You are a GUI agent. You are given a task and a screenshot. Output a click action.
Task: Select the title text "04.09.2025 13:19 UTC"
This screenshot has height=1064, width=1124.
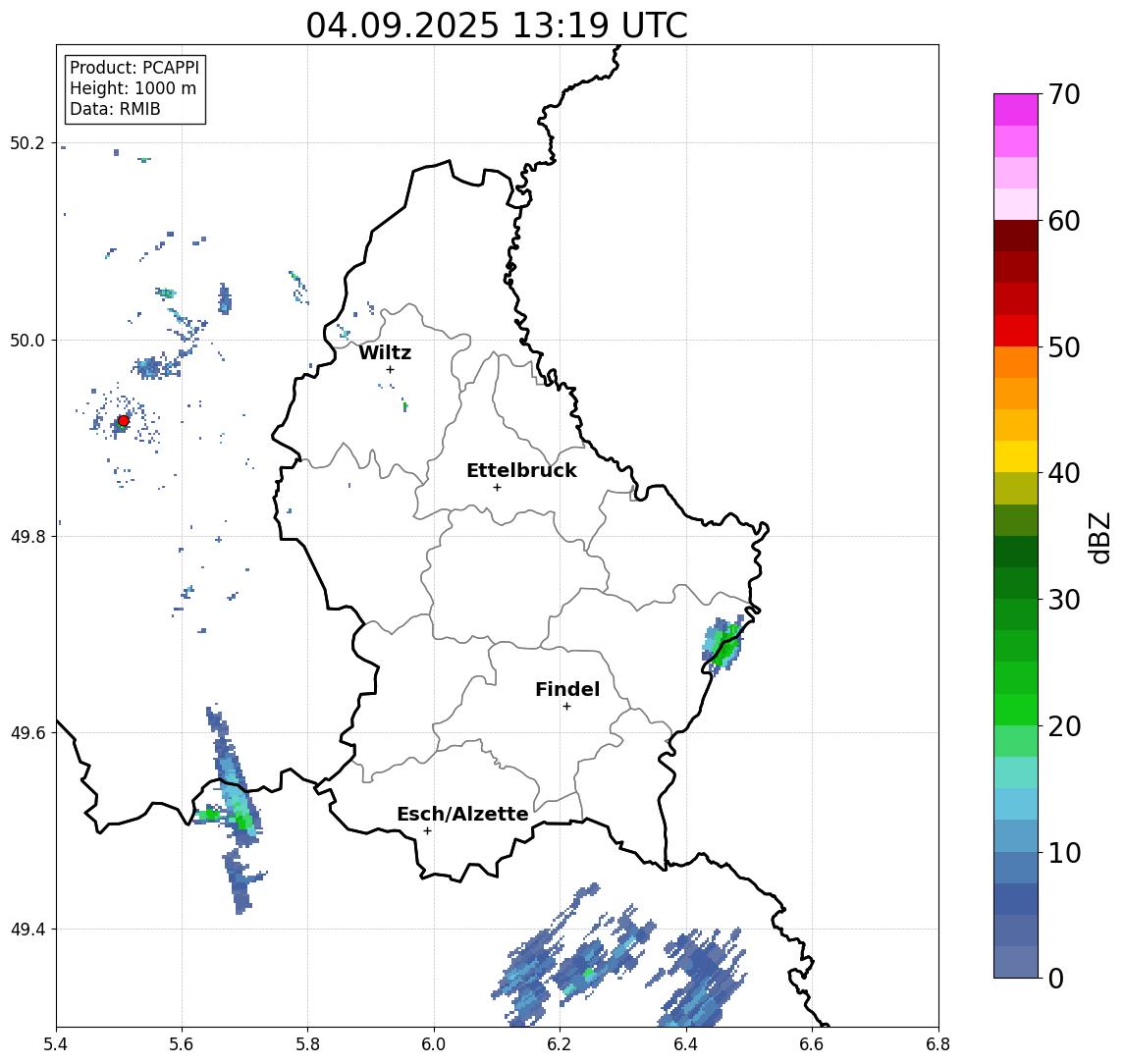[497, 26]
